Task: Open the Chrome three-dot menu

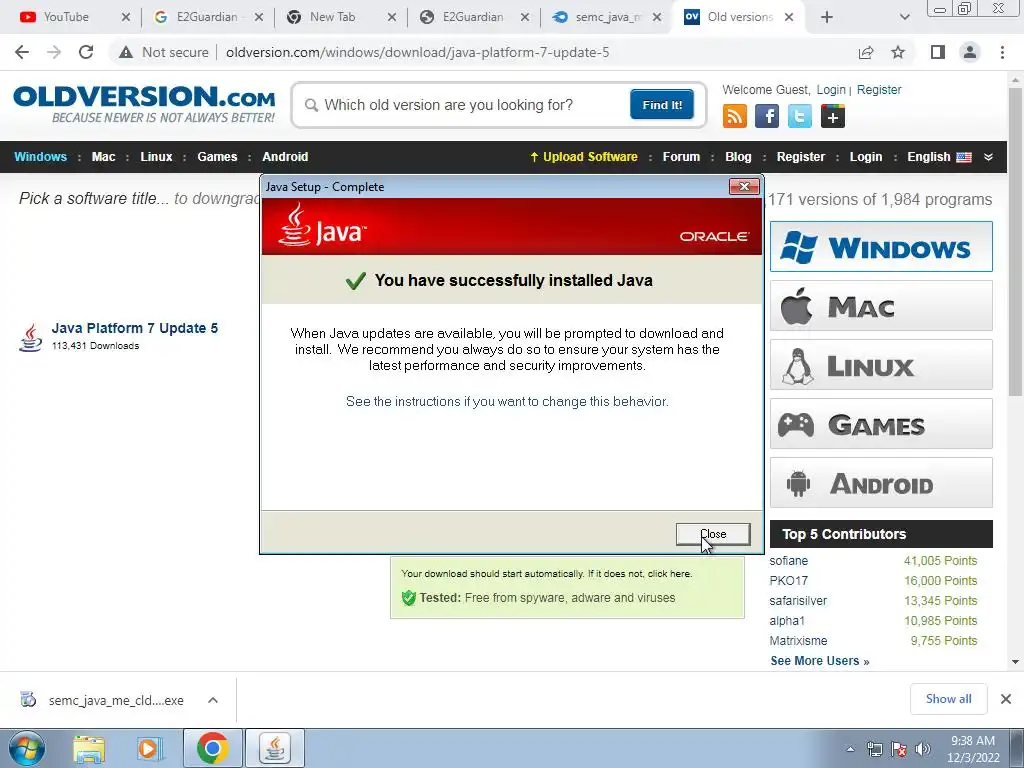Action: pyautogui.click(x=1002, y=52)
